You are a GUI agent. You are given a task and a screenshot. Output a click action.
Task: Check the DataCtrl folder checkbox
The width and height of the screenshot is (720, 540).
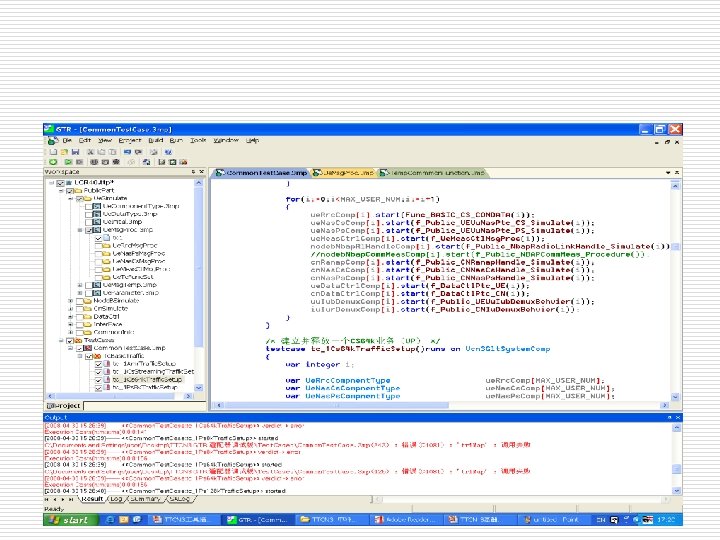point(79,316)
